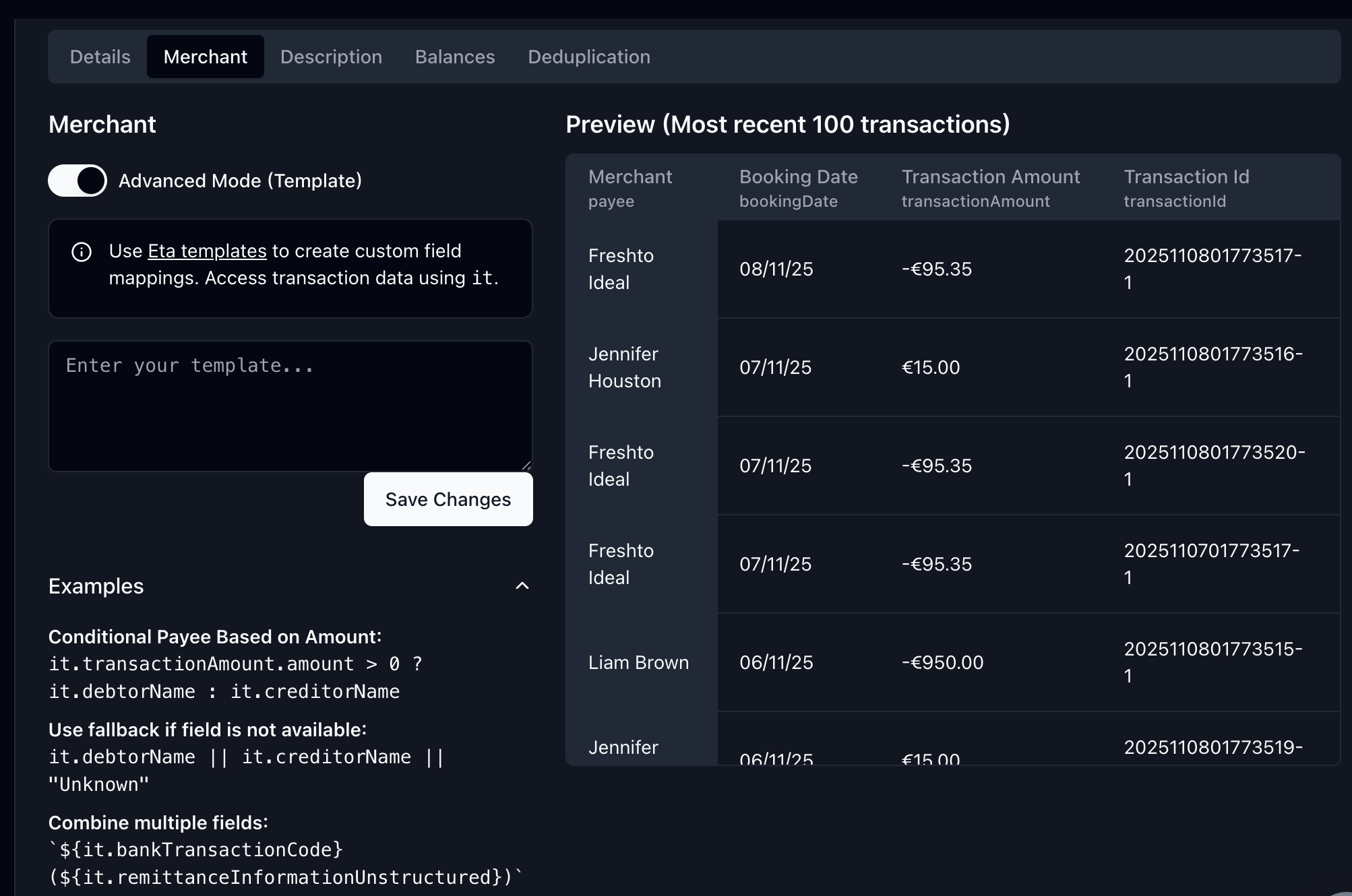
Task: Click the template textarea resize handle
Action: (526, 466)
